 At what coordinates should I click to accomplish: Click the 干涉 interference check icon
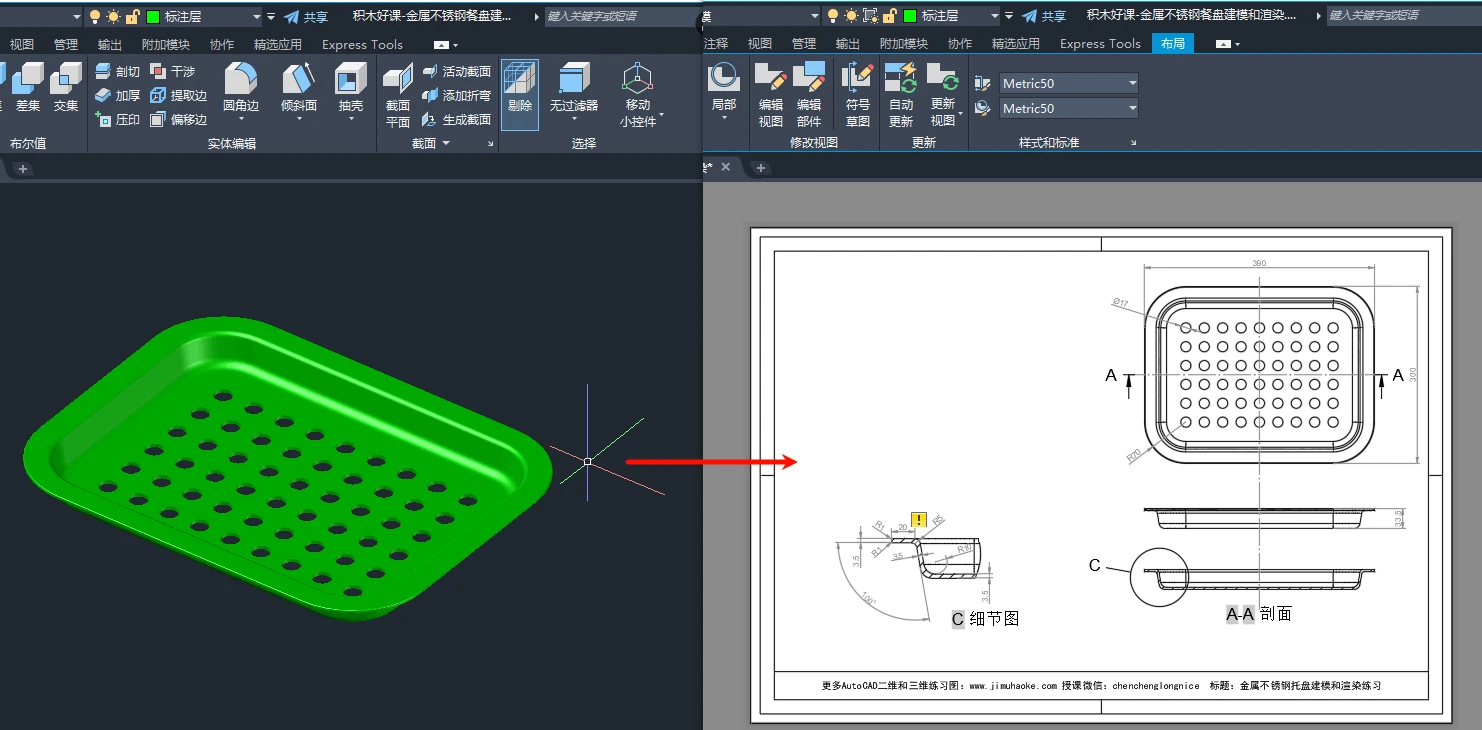(172, 72)
